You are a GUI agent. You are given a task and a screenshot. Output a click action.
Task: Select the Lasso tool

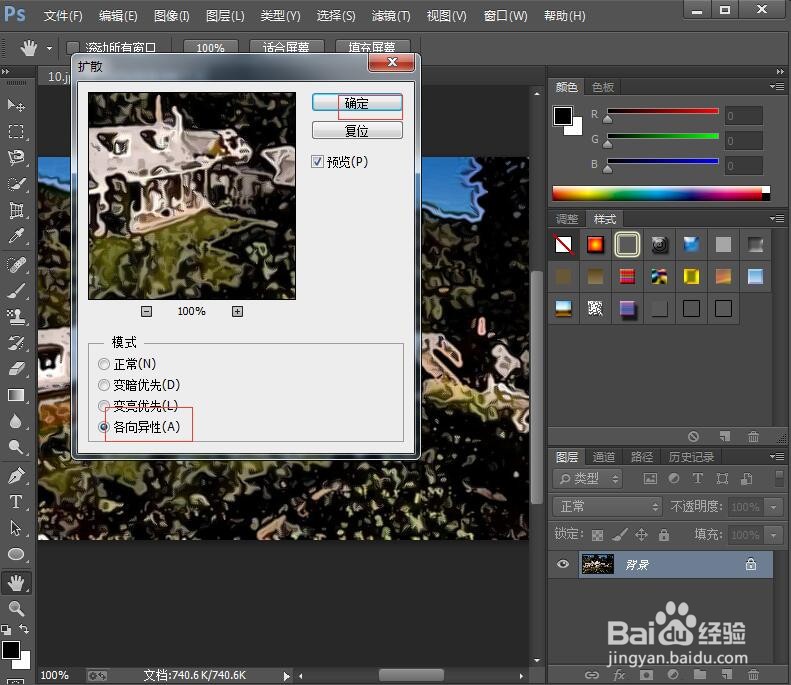pyautogui.click(x=16, y=157)
